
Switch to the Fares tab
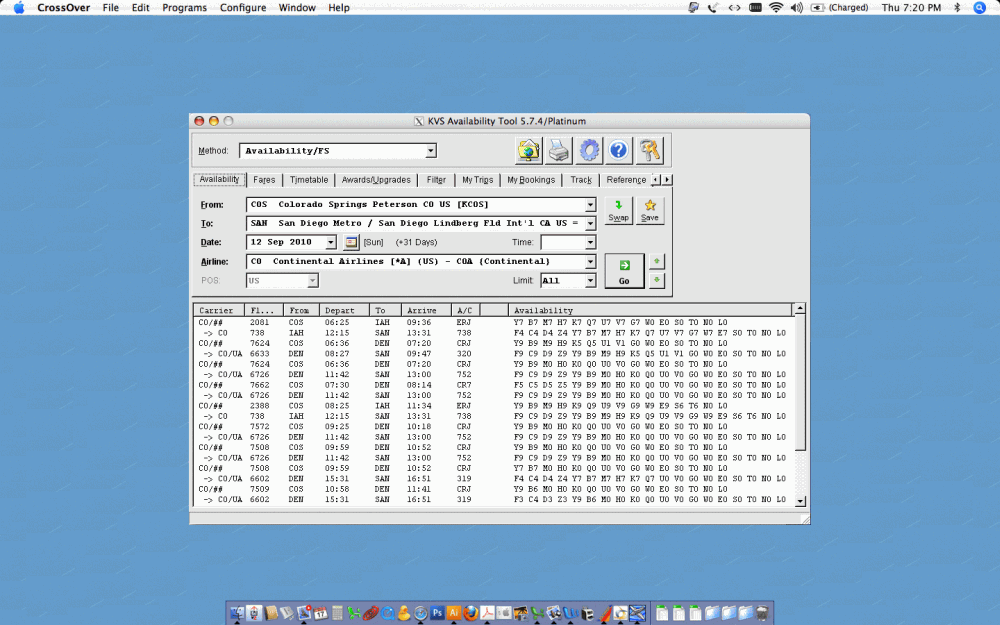point(264,180)
